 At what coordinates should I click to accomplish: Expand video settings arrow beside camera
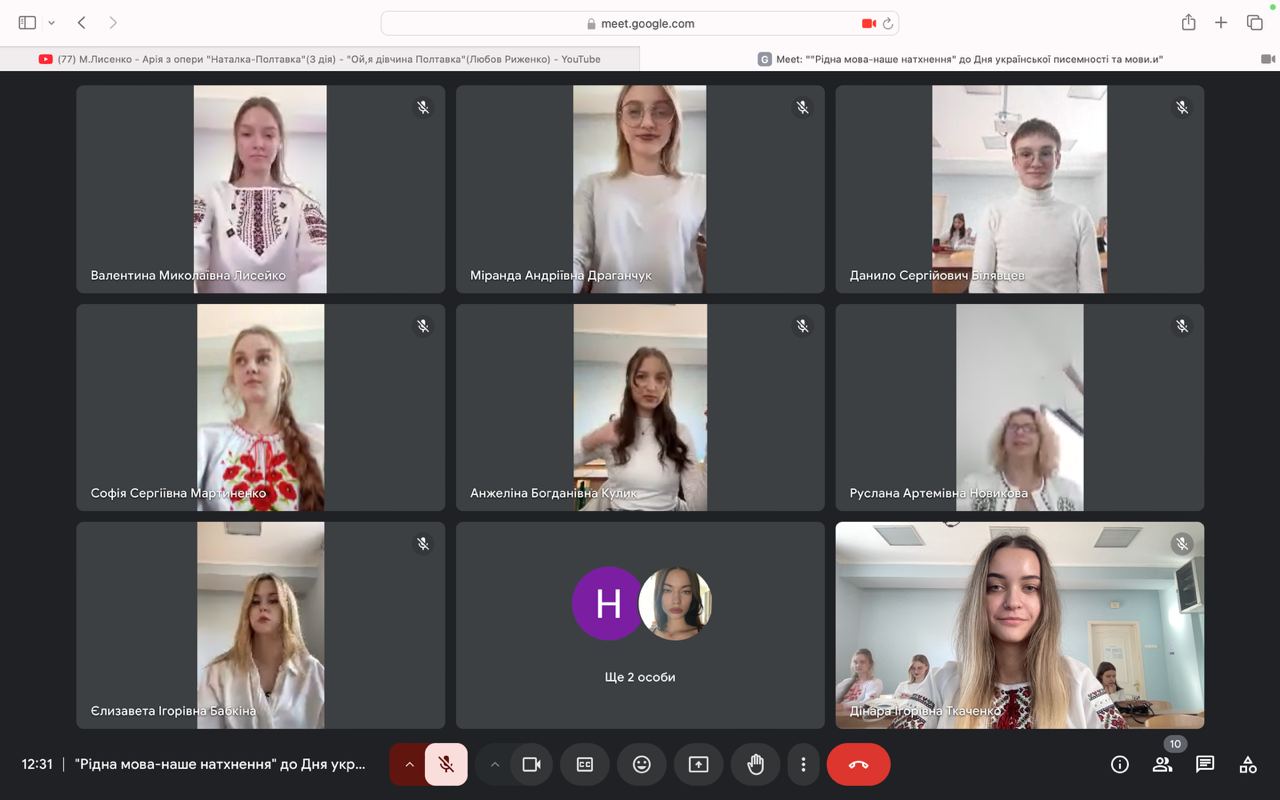pos(494,765)
